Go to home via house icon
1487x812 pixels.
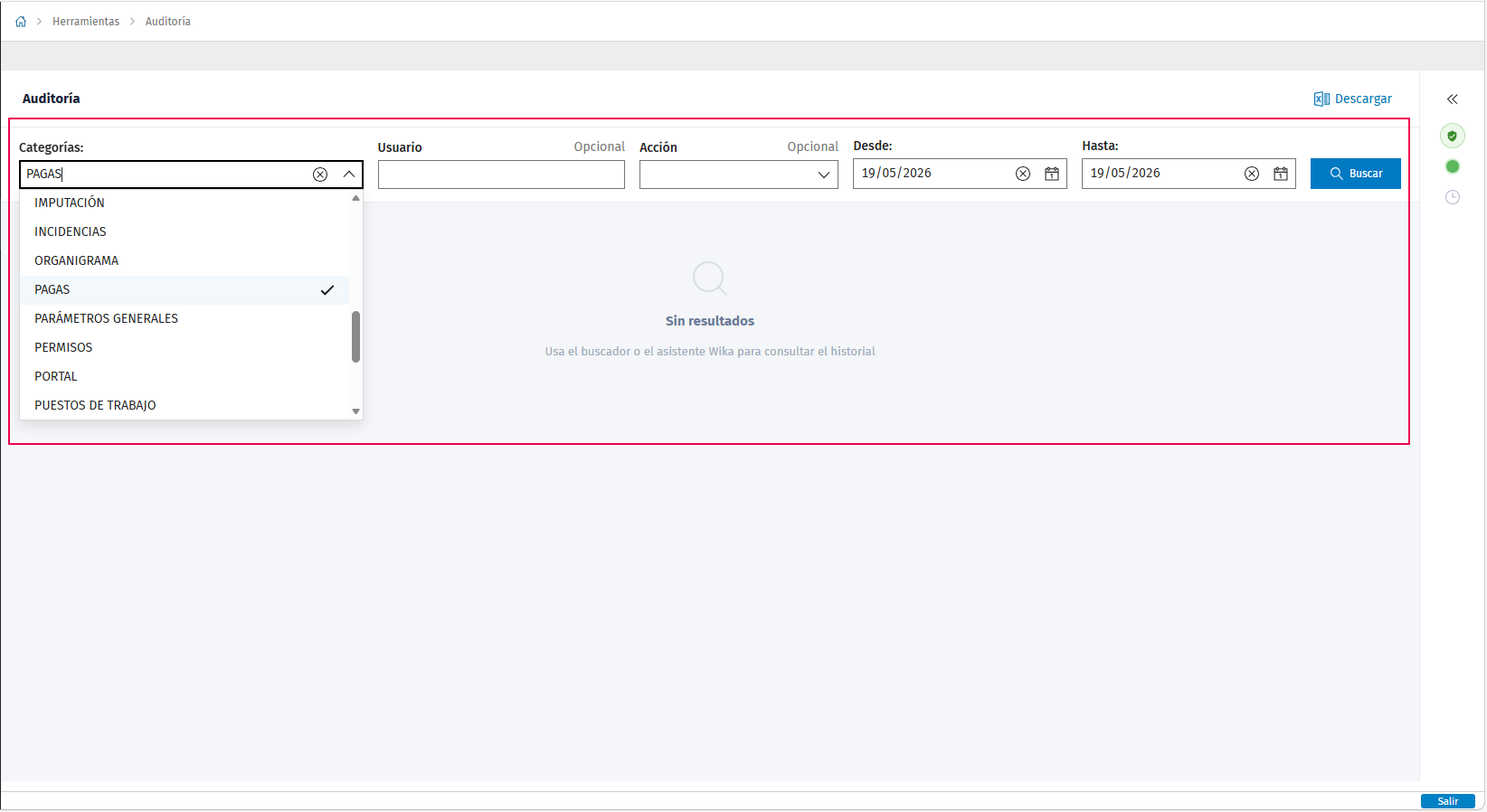(x=21, y=22)
